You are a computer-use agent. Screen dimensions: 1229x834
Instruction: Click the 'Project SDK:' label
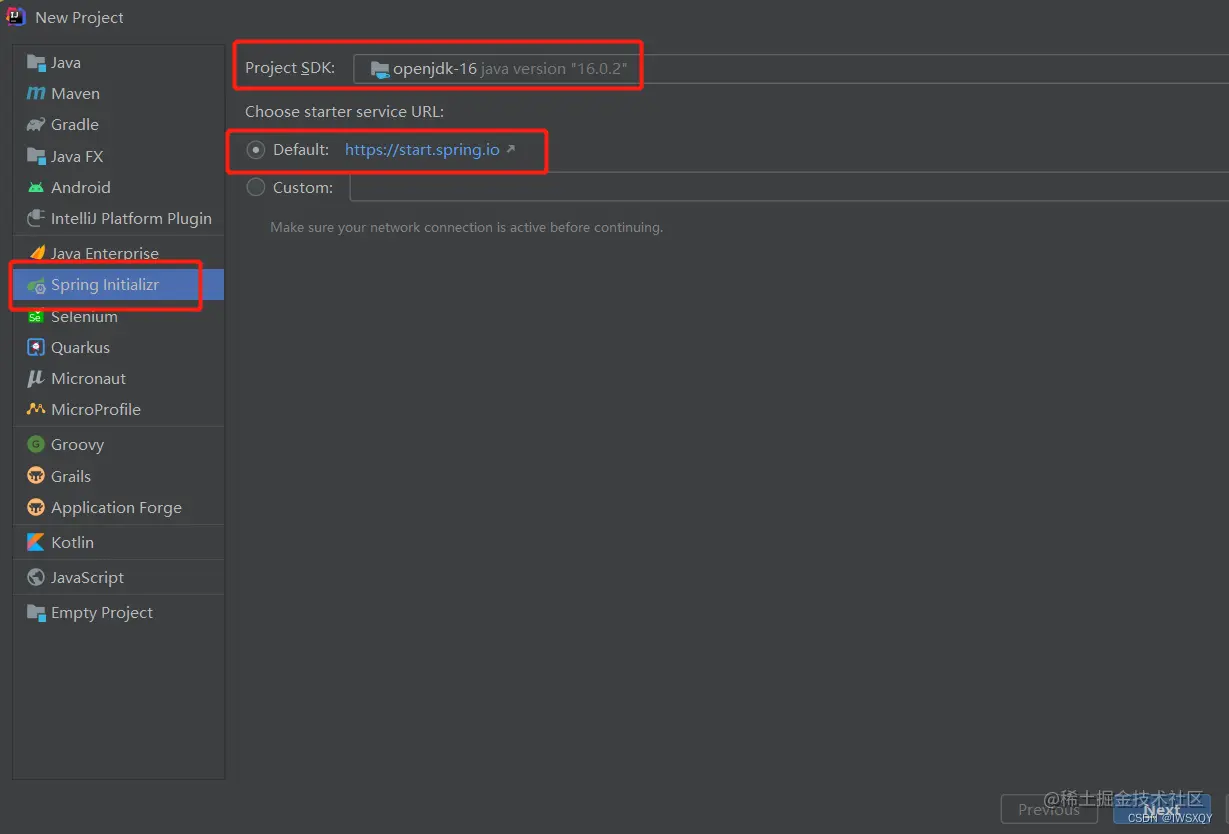(290, 68)
